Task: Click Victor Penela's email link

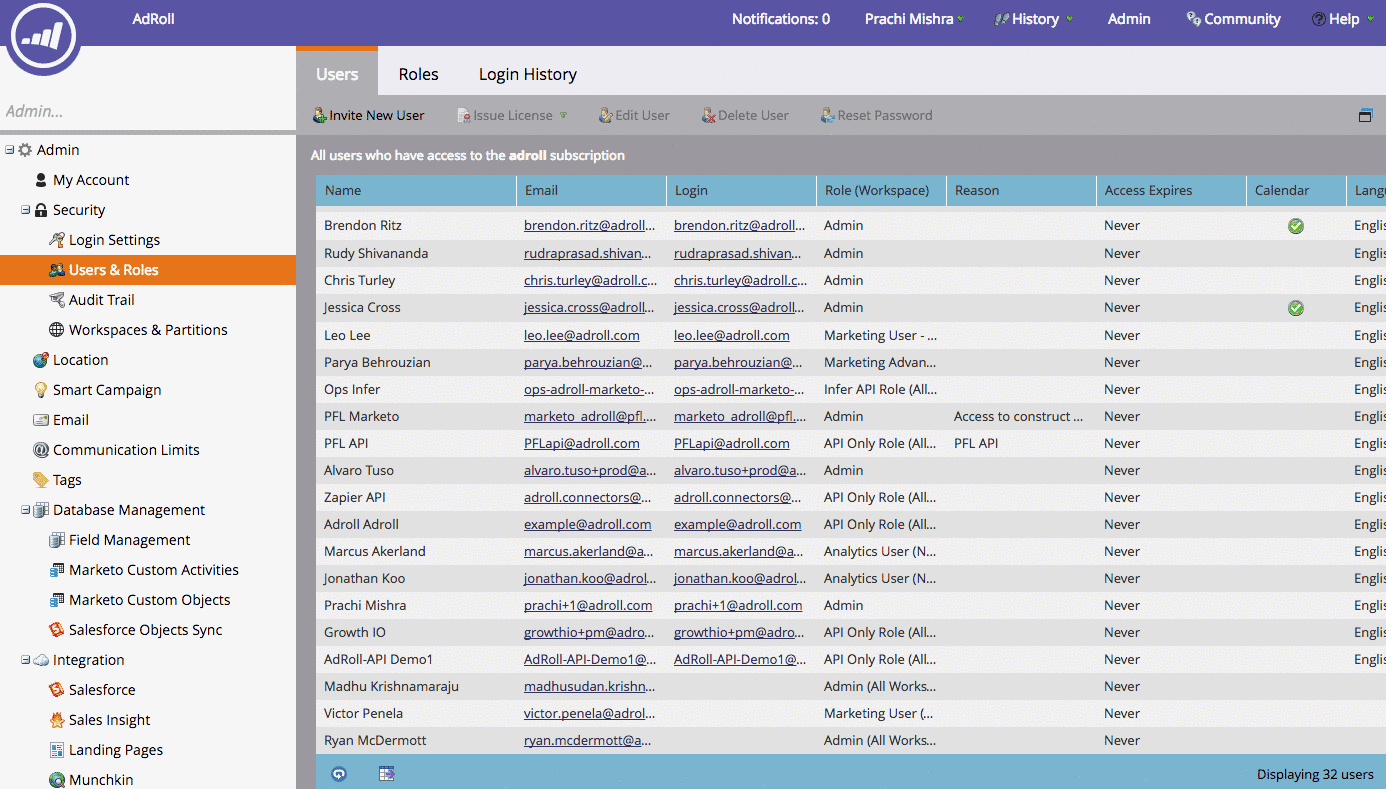Action: point(591,713)
